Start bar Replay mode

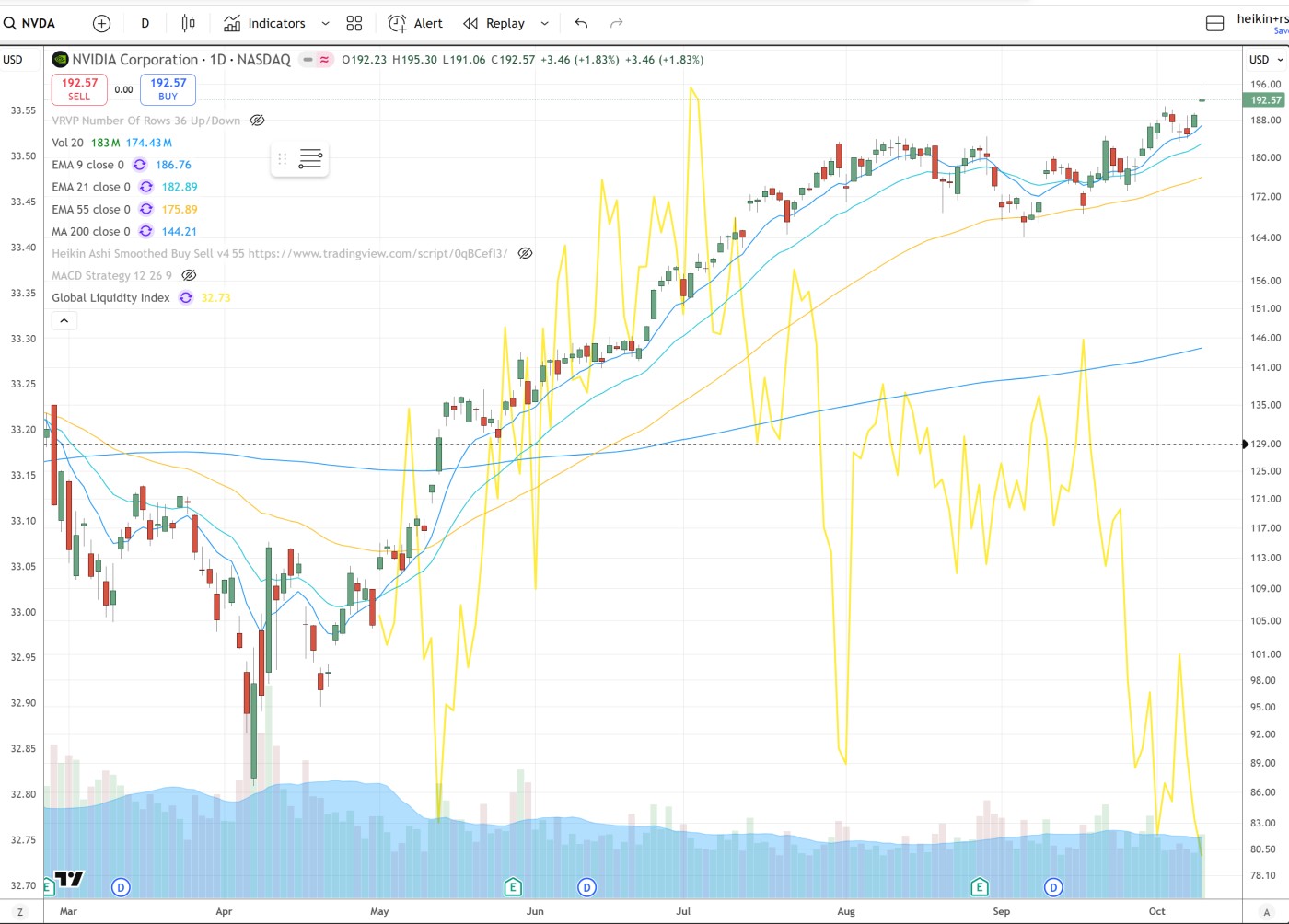(x=494, y=23)
